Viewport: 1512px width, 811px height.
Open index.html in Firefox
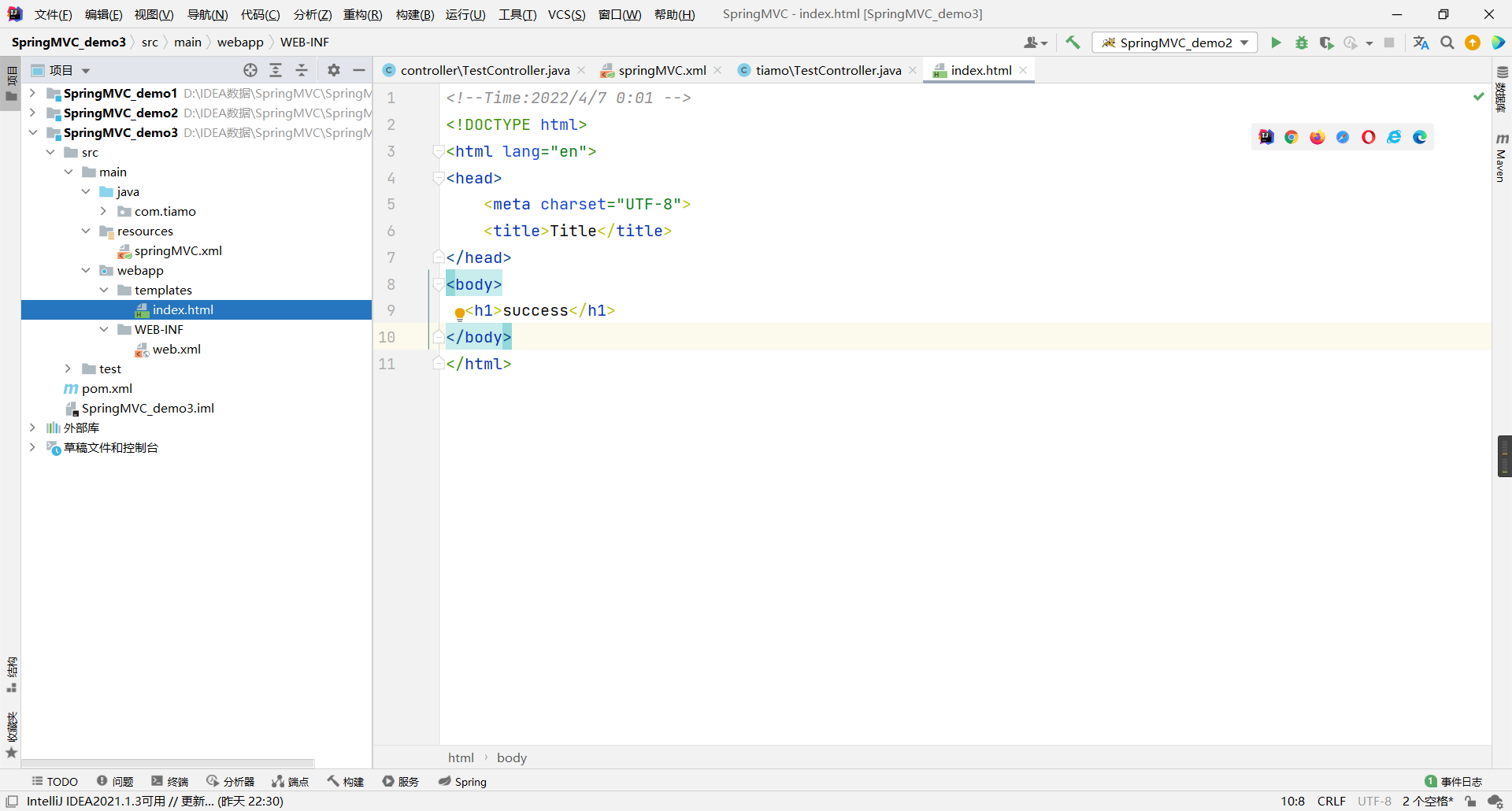click(1316, 136)
